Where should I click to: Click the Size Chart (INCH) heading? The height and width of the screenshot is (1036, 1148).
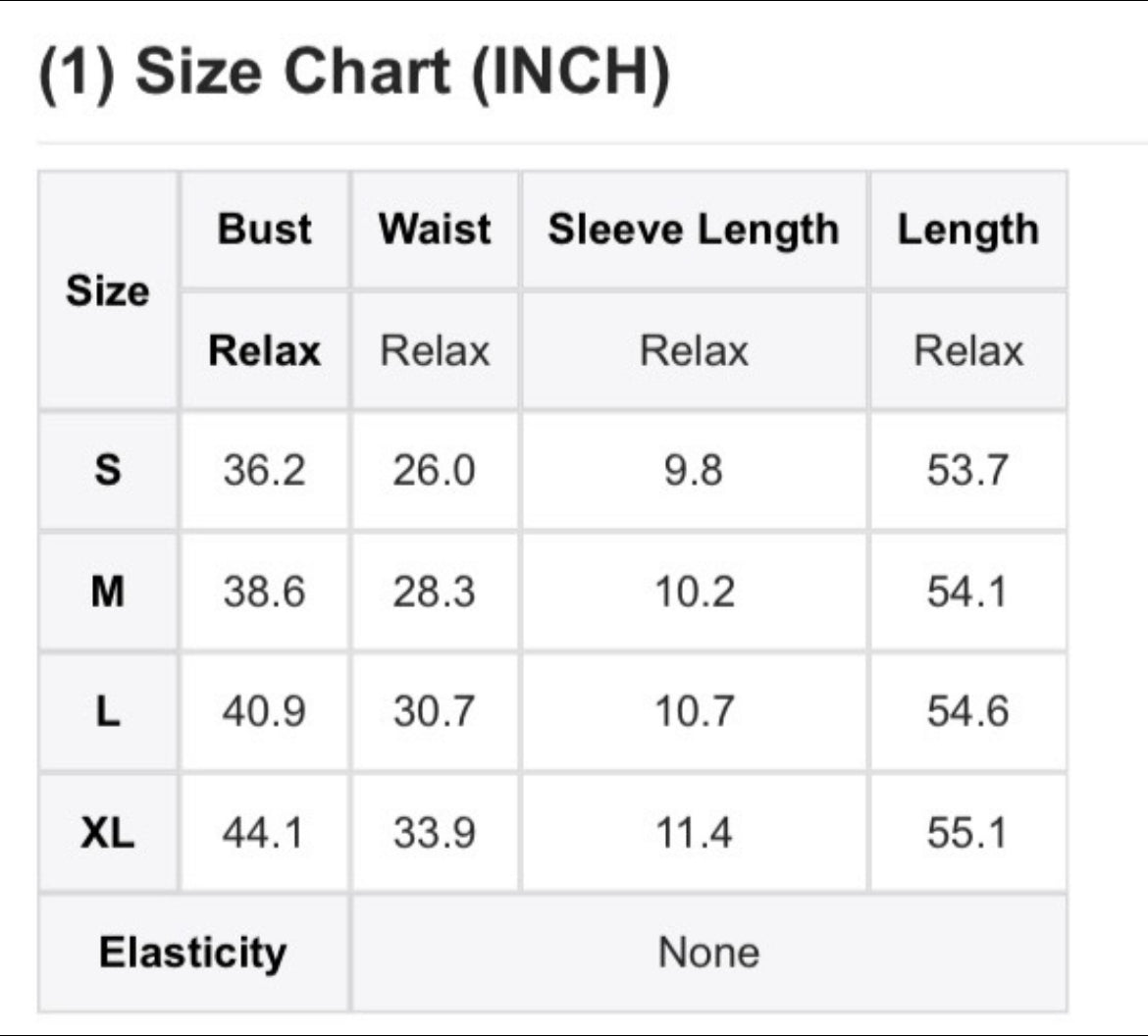pos(354,72)
